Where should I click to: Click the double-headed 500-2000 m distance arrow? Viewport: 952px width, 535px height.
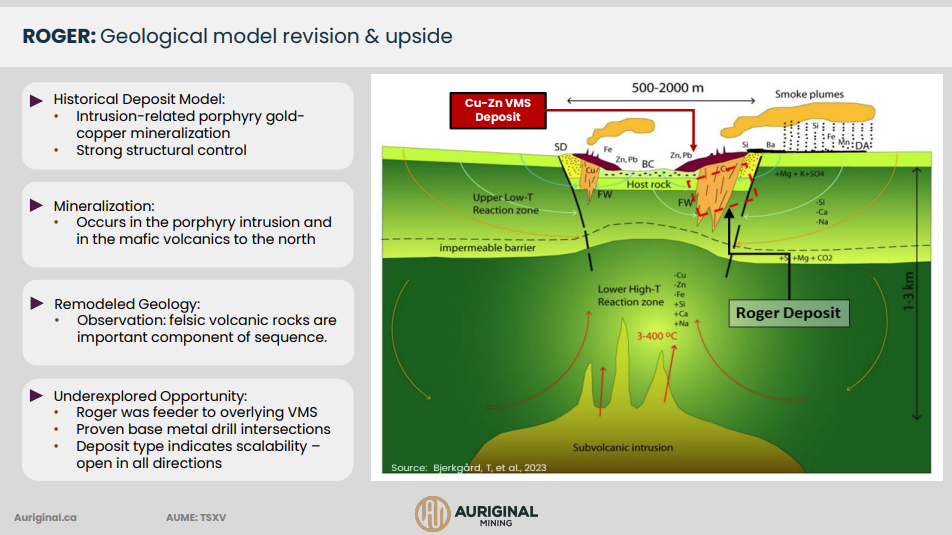[x=661, y=102]
